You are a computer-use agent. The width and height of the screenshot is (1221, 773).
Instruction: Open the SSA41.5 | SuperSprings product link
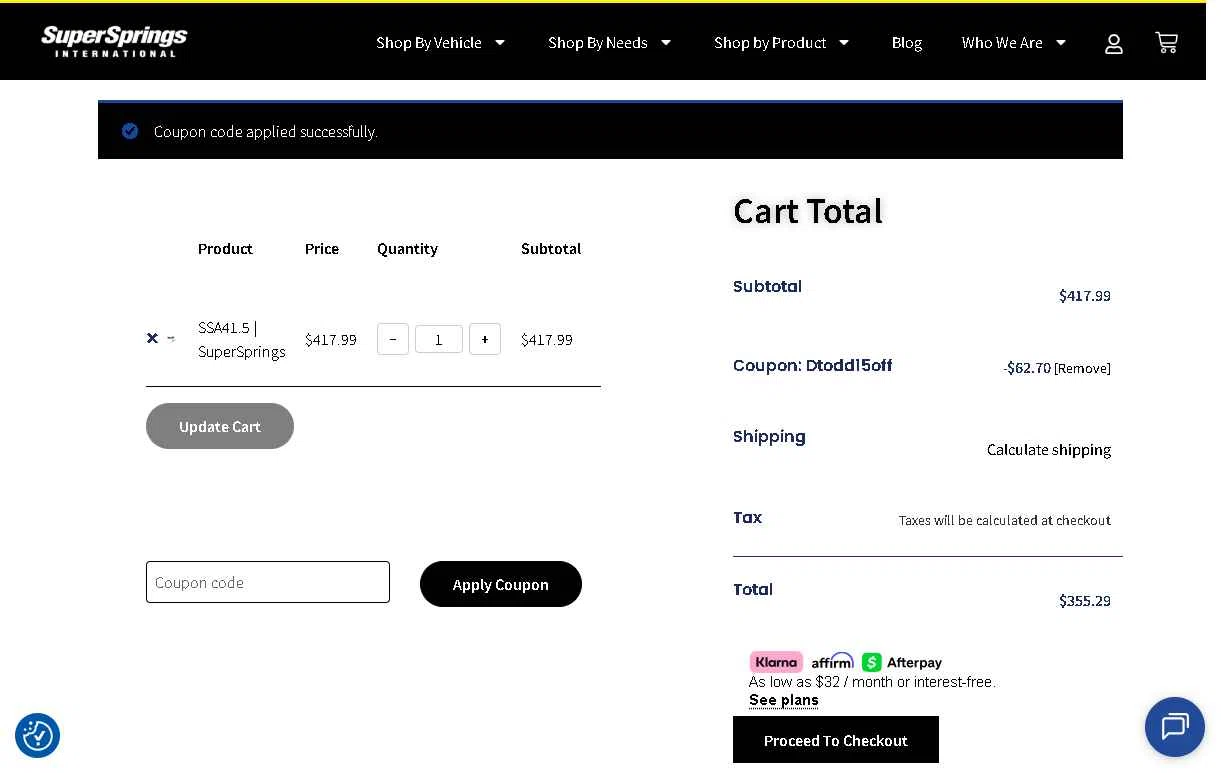(242, 339)
